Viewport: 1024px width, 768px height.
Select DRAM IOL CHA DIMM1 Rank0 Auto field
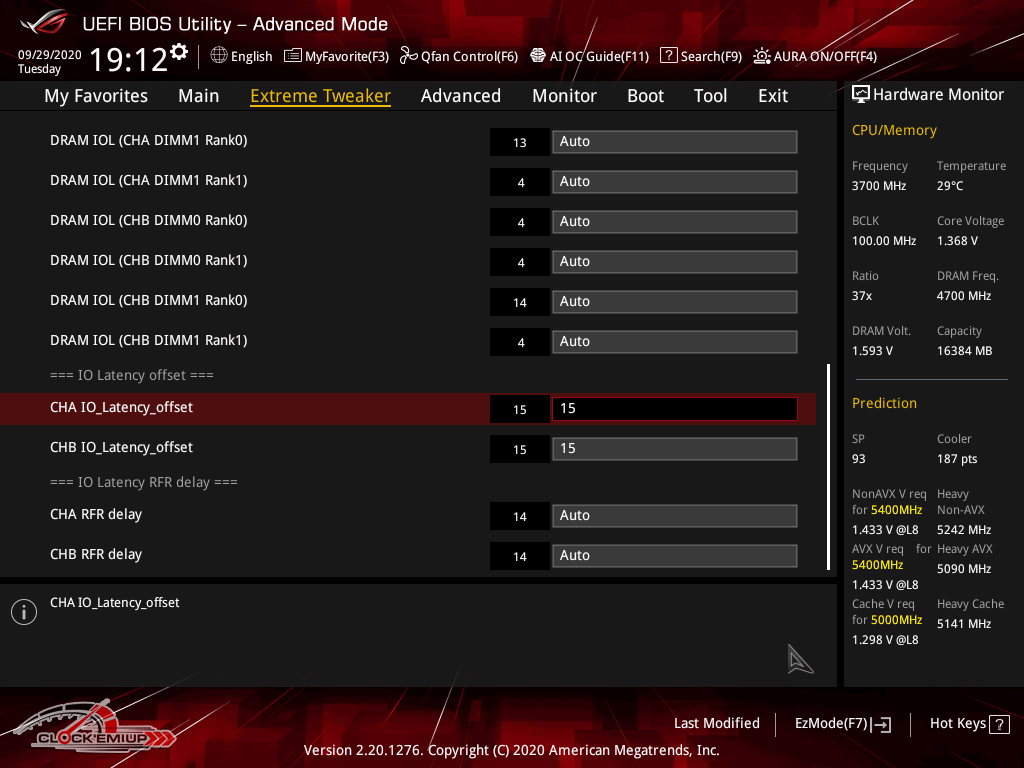tap(674, 142)
